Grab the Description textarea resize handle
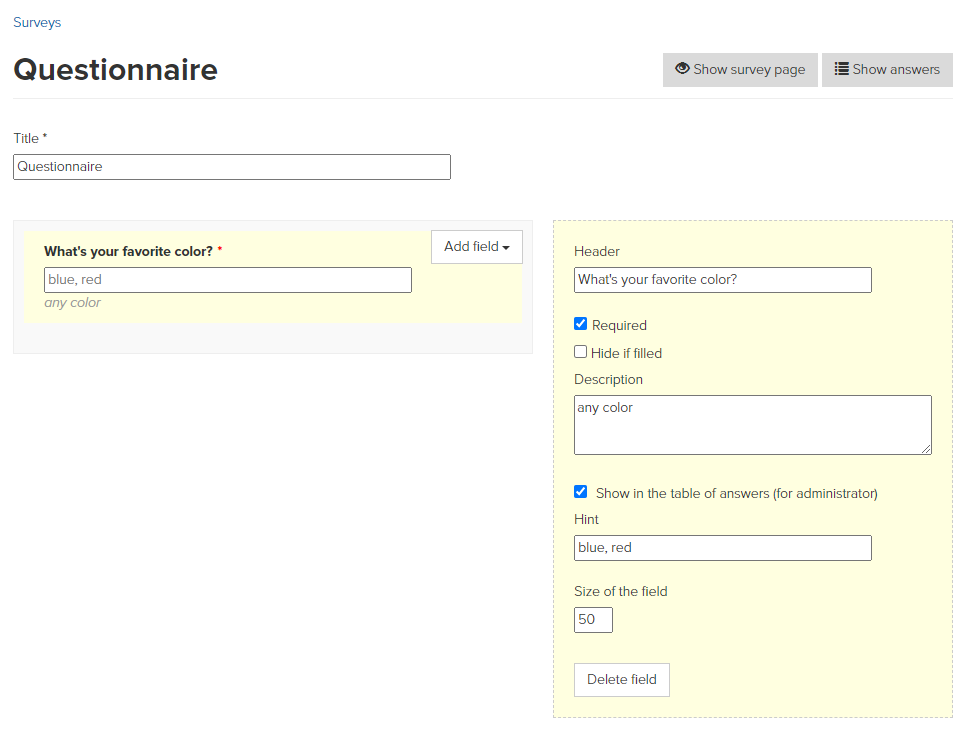The image size is (967, 729). point(926,449)
